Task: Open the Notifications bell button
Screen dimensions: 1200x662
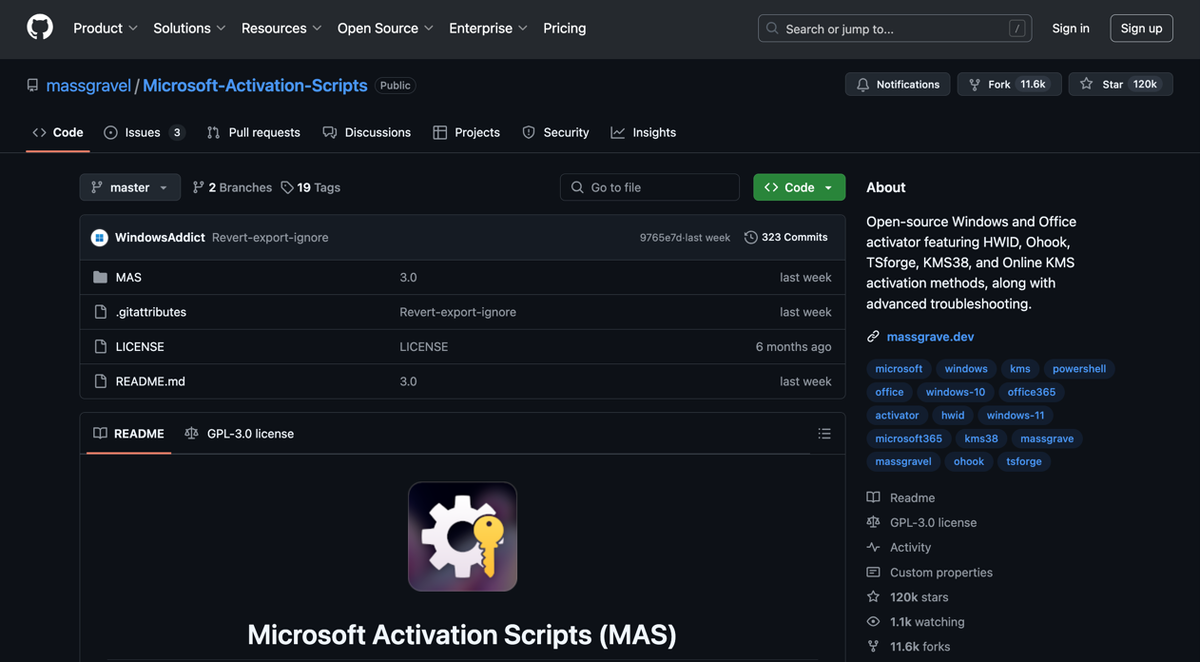Action: (898, 85)
